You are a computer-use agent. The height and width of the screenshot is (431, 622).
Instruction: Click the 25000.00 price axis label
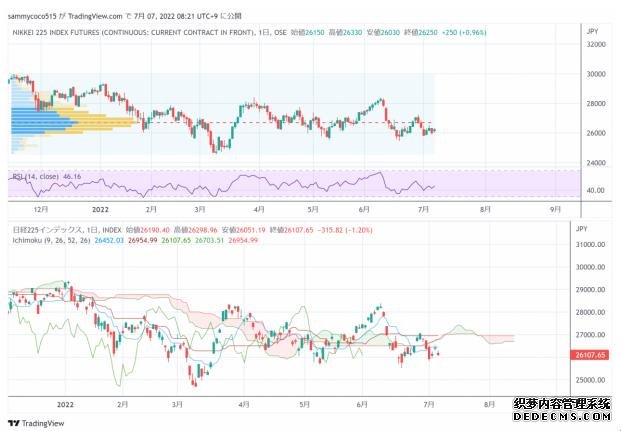pos(590,380)
